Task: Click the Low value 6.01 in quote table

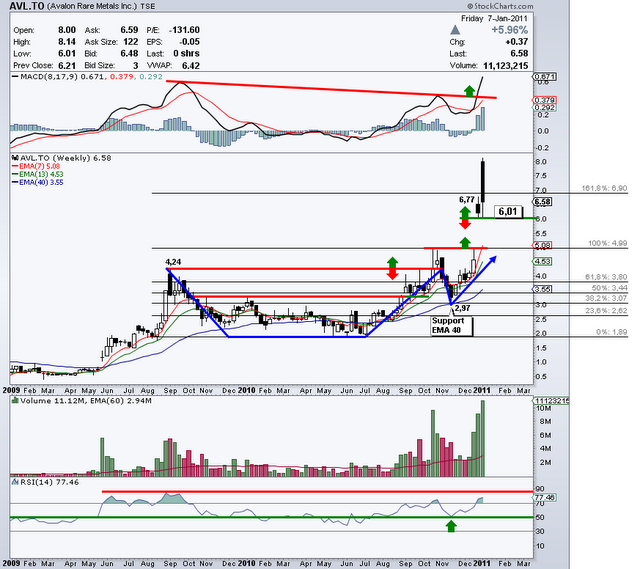Action: 67,53
